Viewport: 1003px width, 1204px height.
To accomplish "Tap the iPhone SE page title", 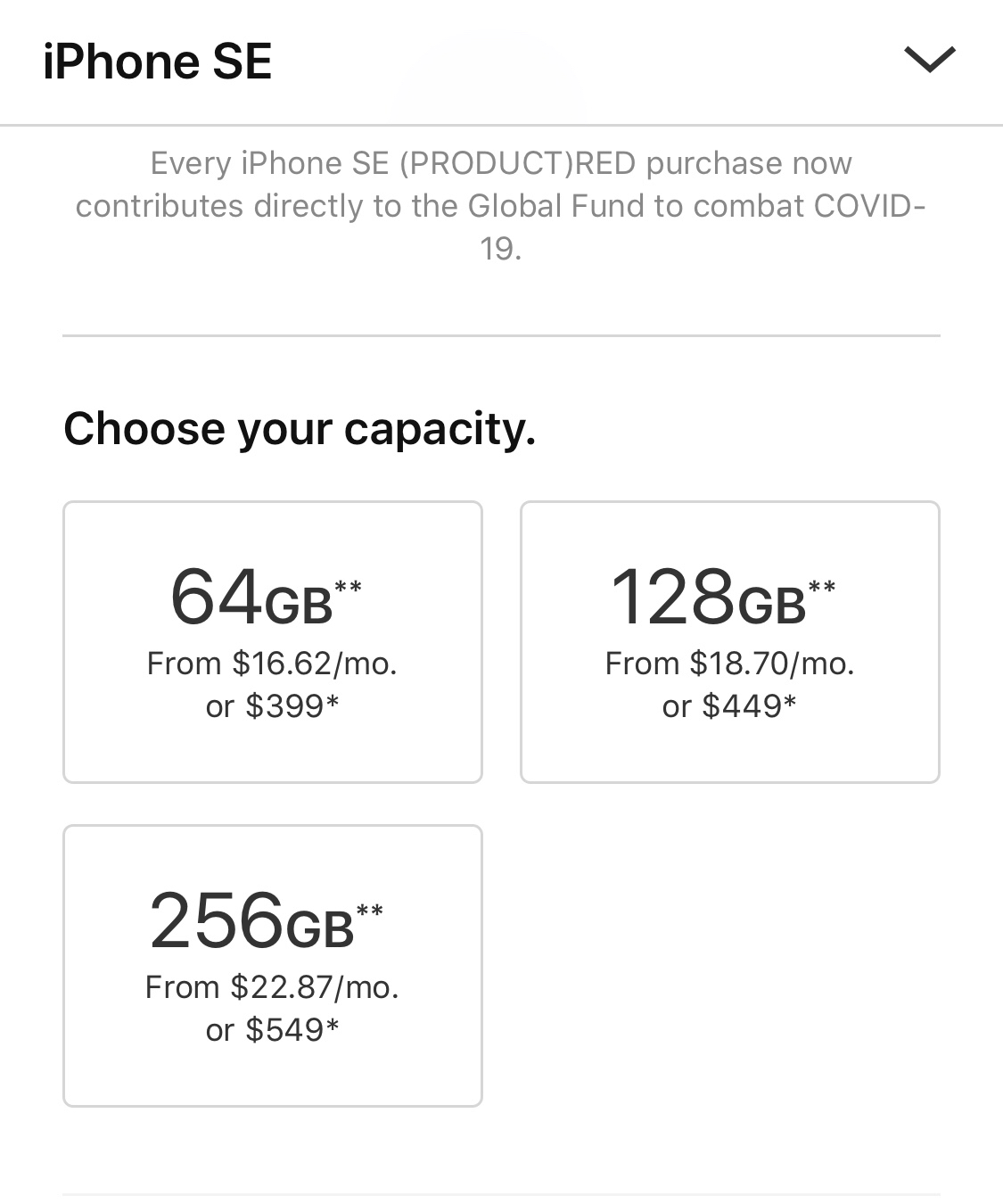I will pyautogui.click(x=157, y=62).
